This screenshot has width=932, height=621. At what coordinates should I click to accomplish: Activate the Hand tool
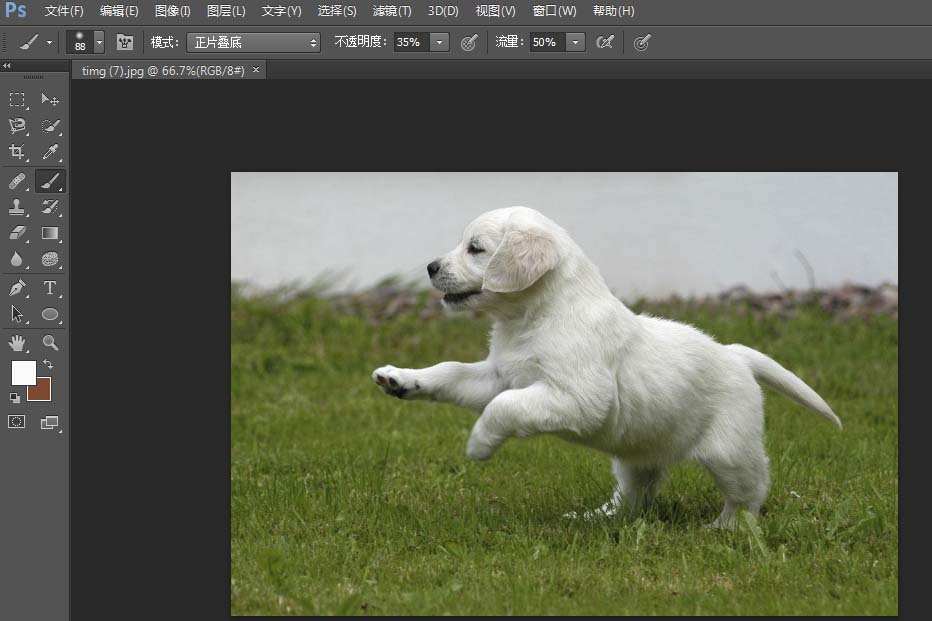click(16, 342)
